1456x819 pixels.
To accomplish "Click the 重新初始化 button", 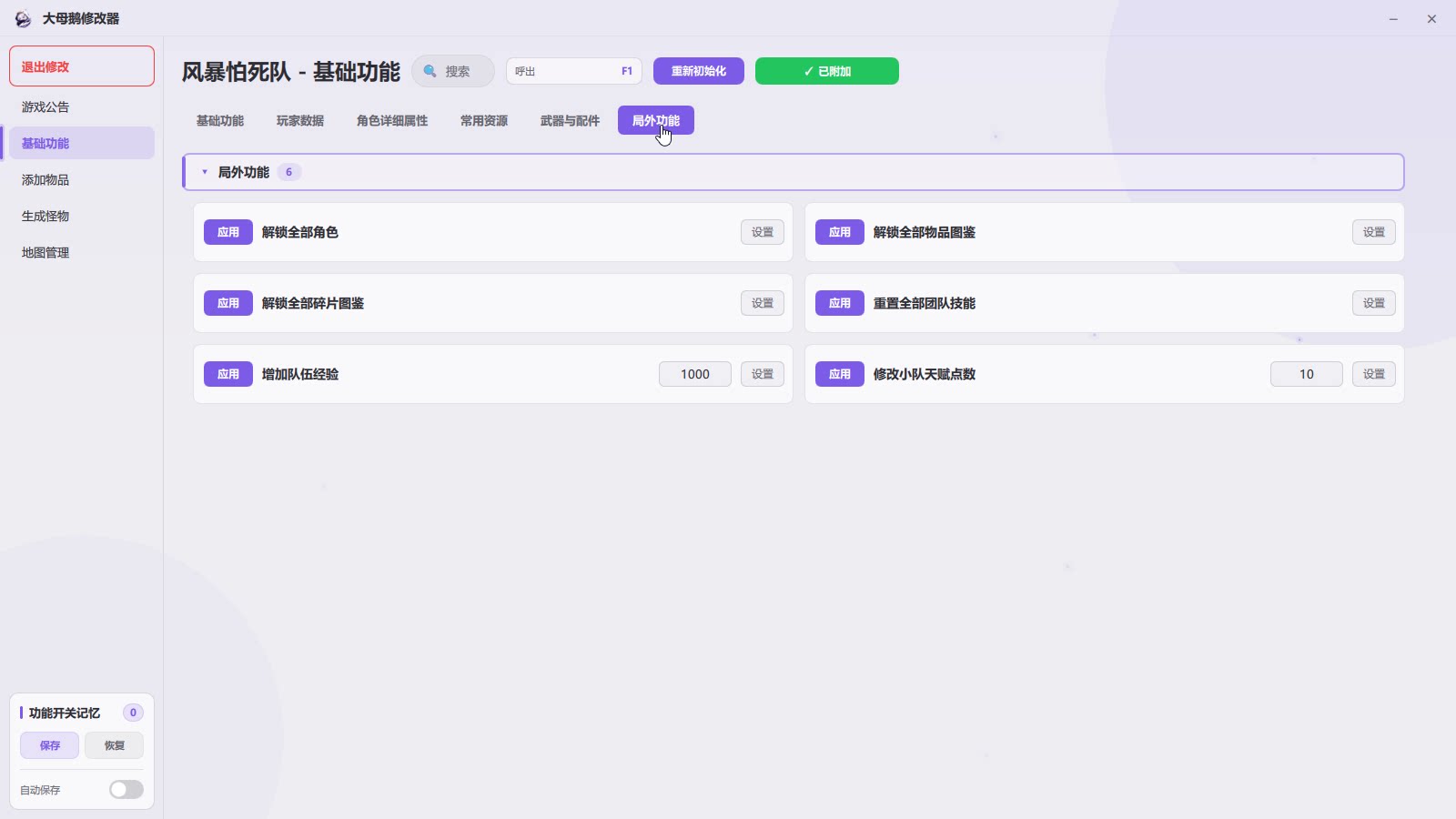I will click(x=699, y=71).
